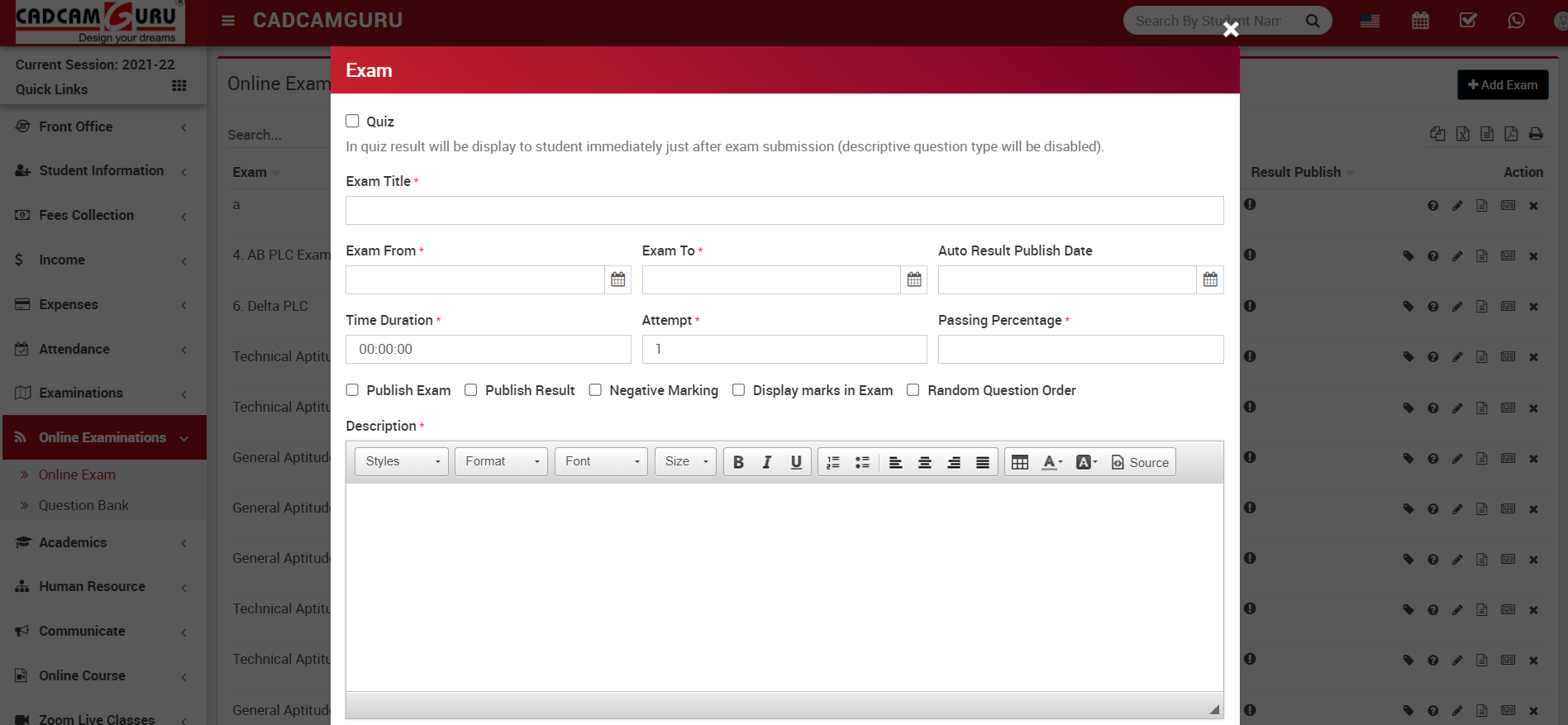Tick the Random Question Order checkbox
The image size is (1568, 725).
[913, 390]
